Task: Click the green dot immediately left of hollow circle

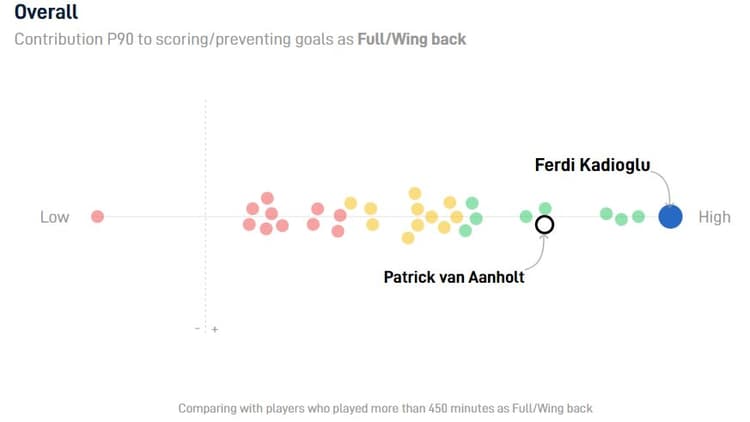Action: (x=526, y=216)
